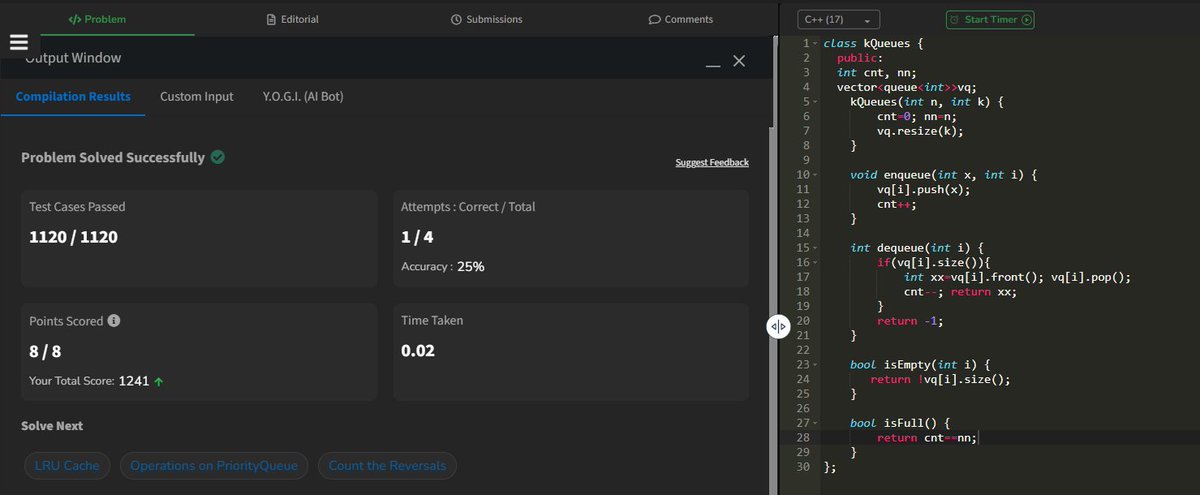The width and height of the screenshot is (1200, 495).
Task: Open the LRU Cache problem
Action: point(67,466)
